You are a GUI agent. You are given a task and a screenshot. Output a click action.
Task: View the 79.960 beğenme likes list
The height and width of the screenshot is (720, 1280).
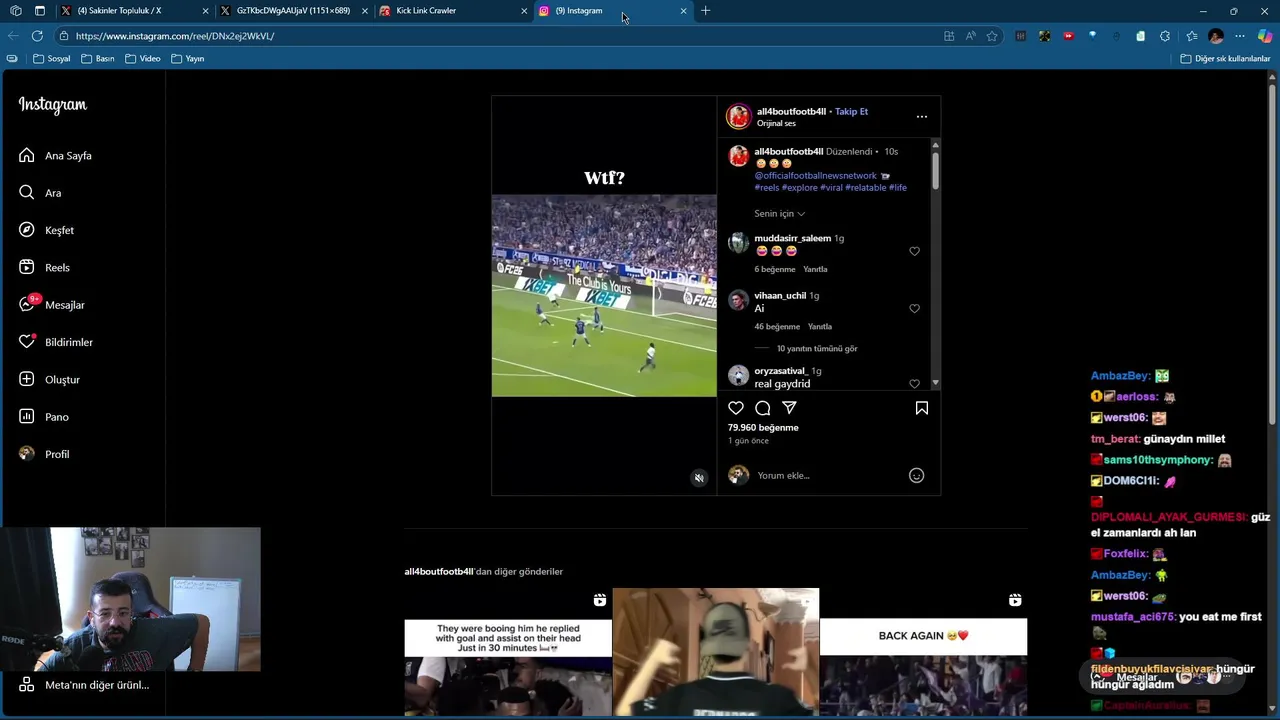tap(763, 428)
